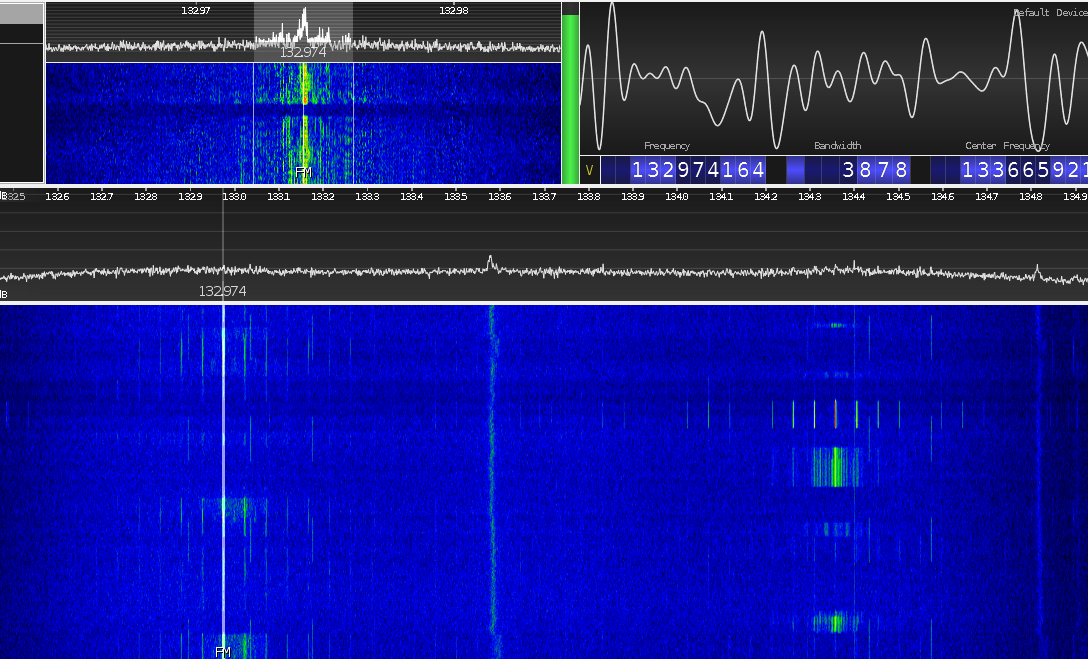Screen dimensions: 1088x659
Task: Toggle the yellow V button beside Frequency digits
Action: (589, 170)
